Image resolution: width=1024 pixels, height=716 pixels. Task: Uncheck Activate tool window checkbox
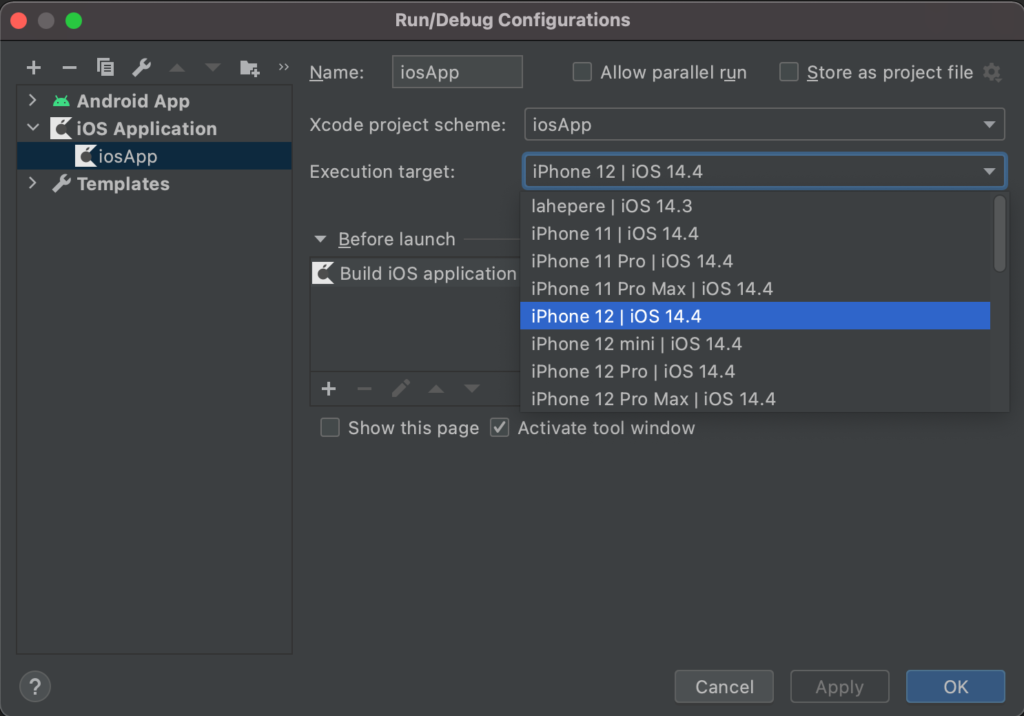click(x=499, y=428)
